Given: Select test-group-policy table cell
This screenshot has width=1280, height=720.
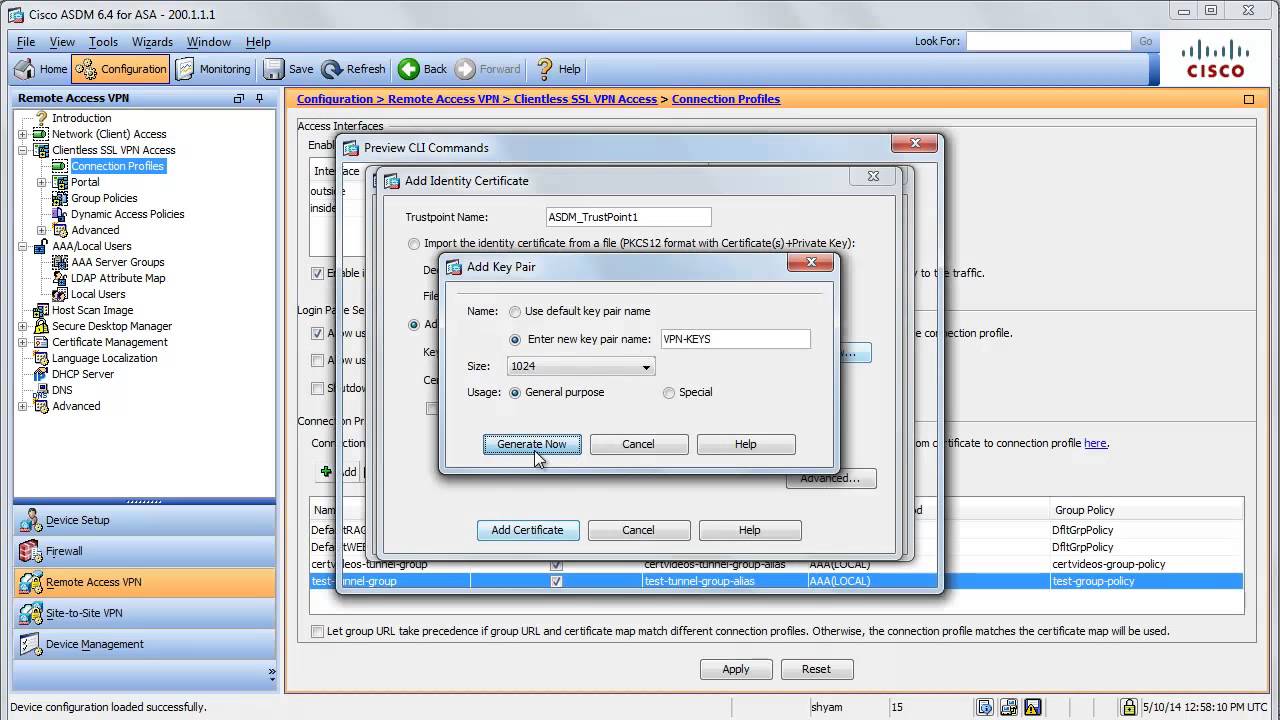Looking at the screenshot, I should tap(1146, 581).
